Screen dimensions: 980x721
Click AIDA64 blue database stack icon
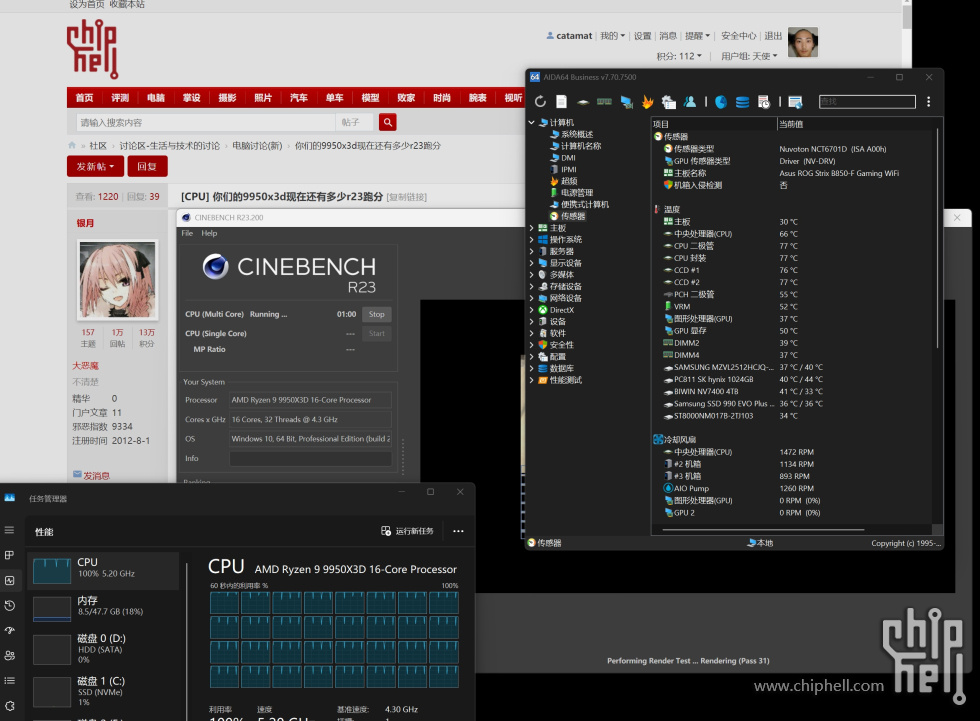tap(742, 102)
